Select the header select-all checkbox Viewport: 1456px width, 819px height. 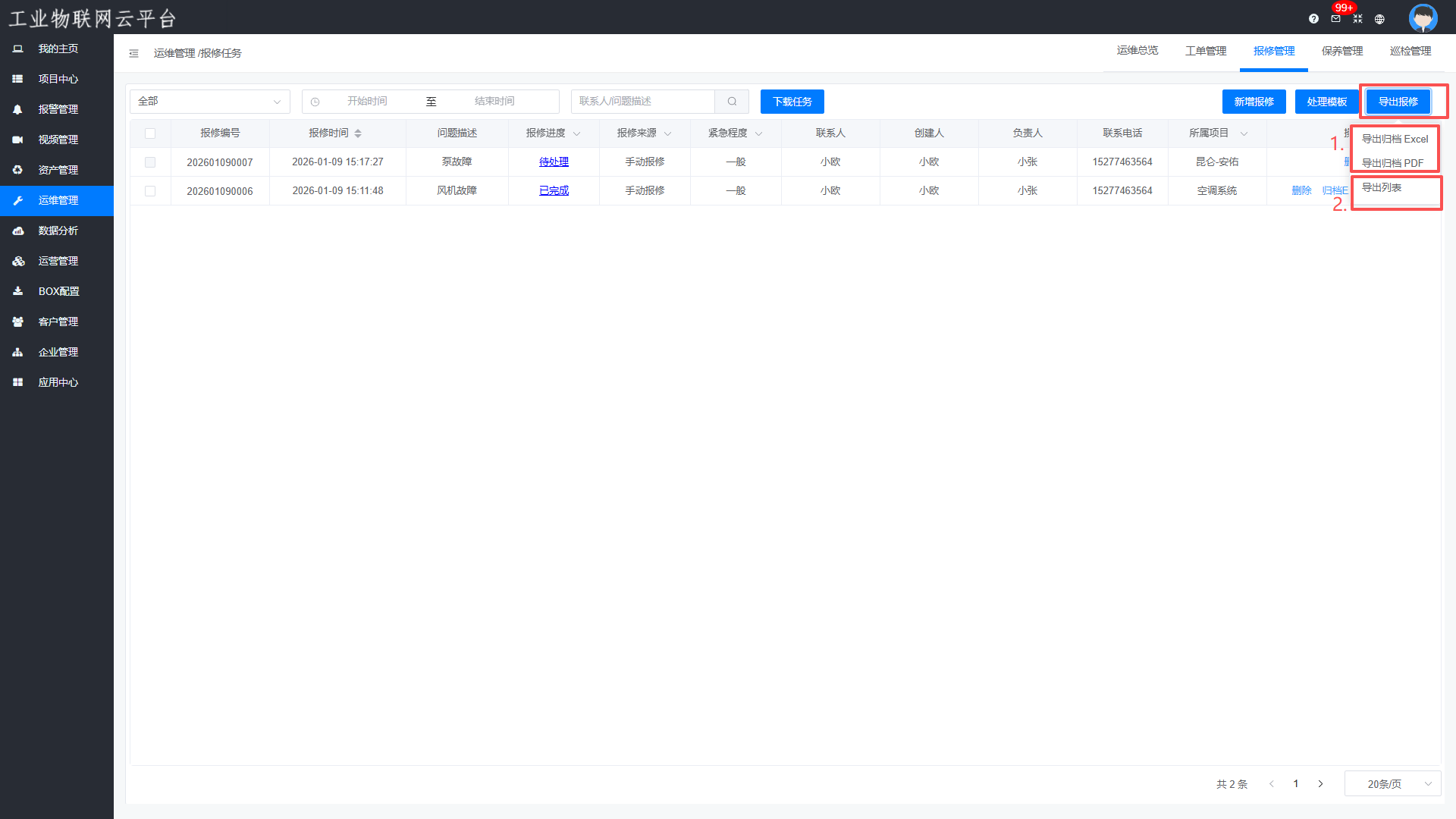150,133
